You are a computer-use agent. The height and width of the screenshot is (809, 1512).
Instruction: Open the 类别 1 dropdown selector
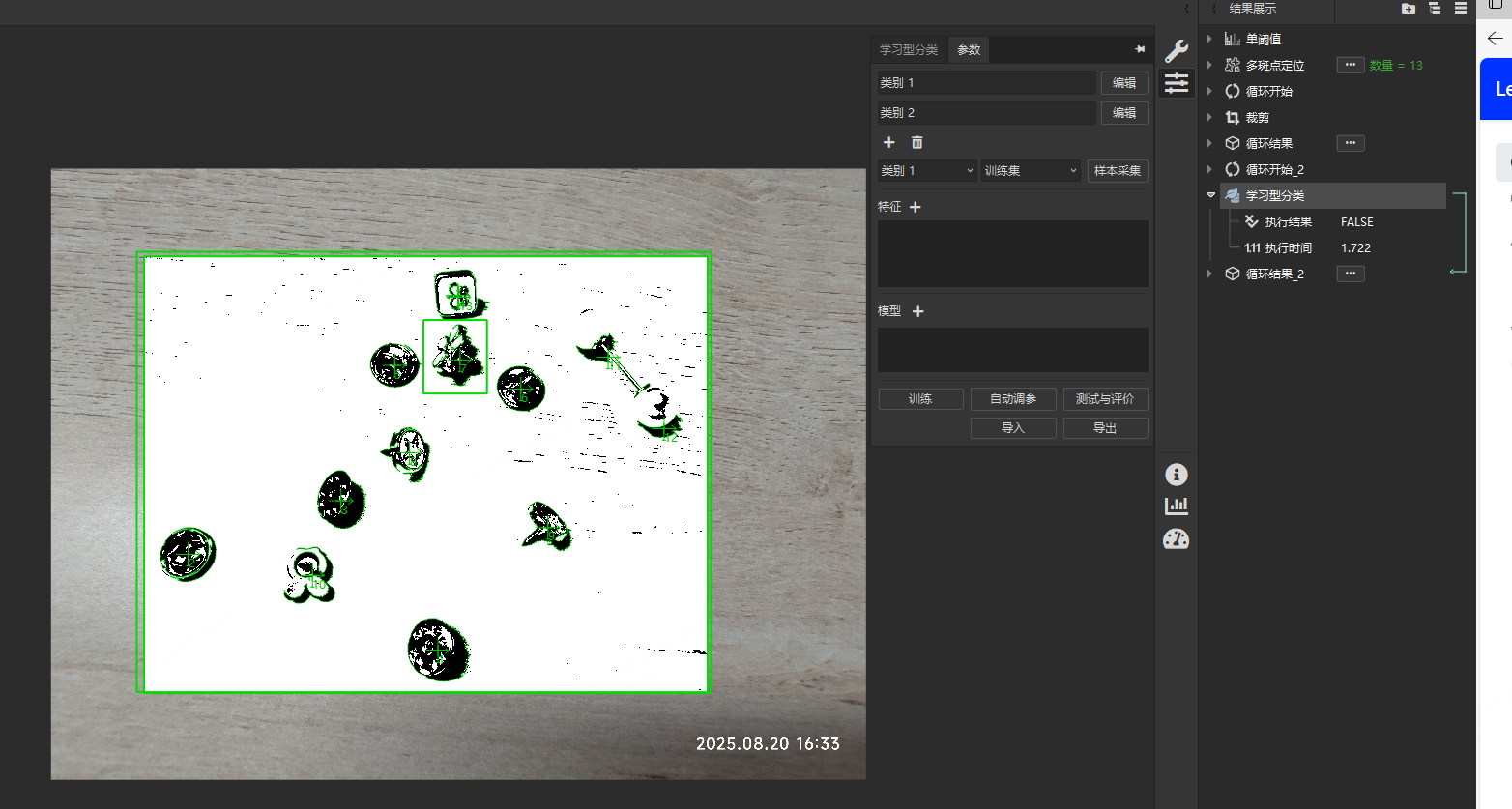[x=926, y=171]
